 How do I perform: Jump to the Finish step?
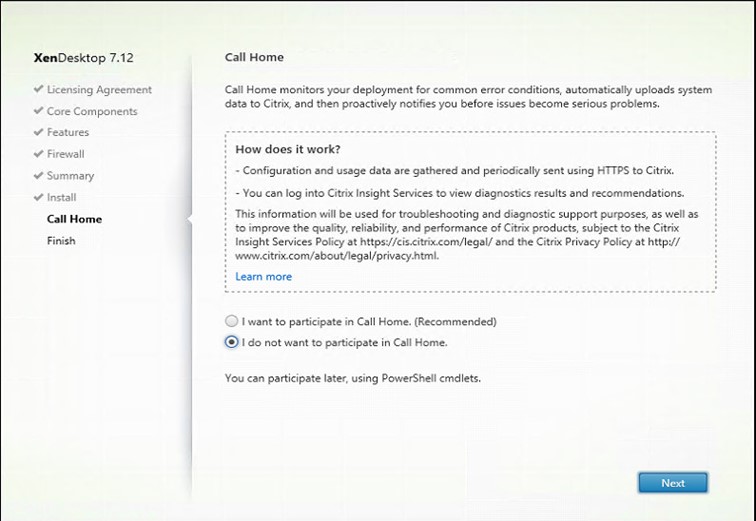(61, 240)
